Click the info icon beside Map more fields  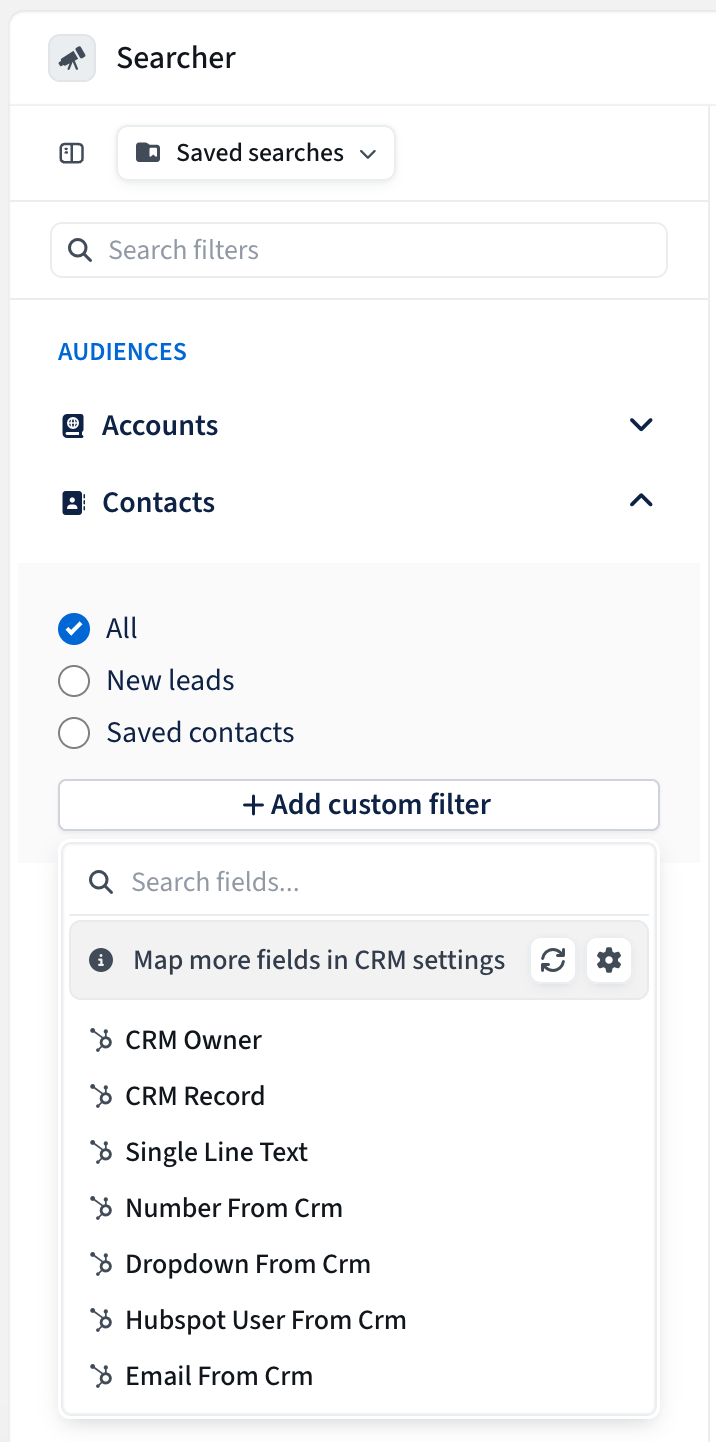[100, 961]
